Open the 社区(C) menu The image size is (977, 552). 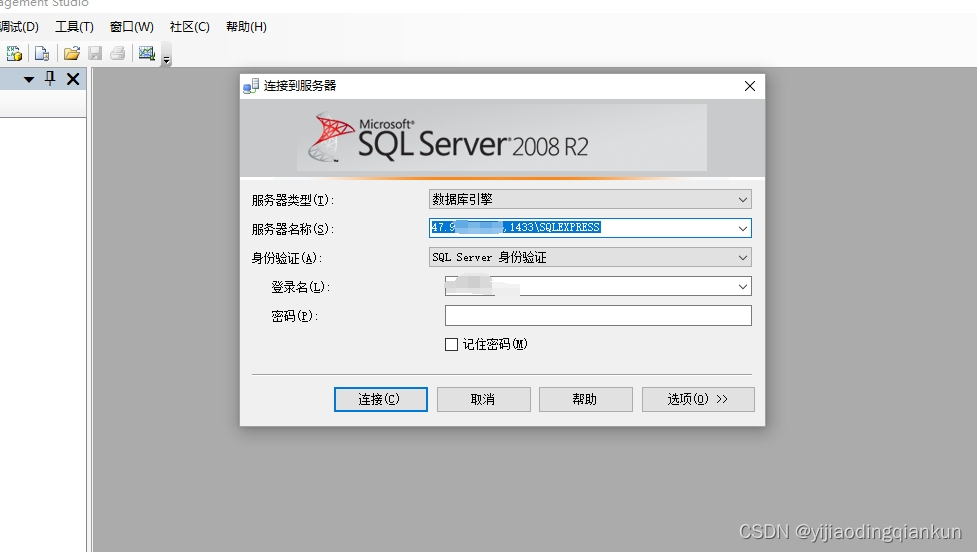point(189,27)
